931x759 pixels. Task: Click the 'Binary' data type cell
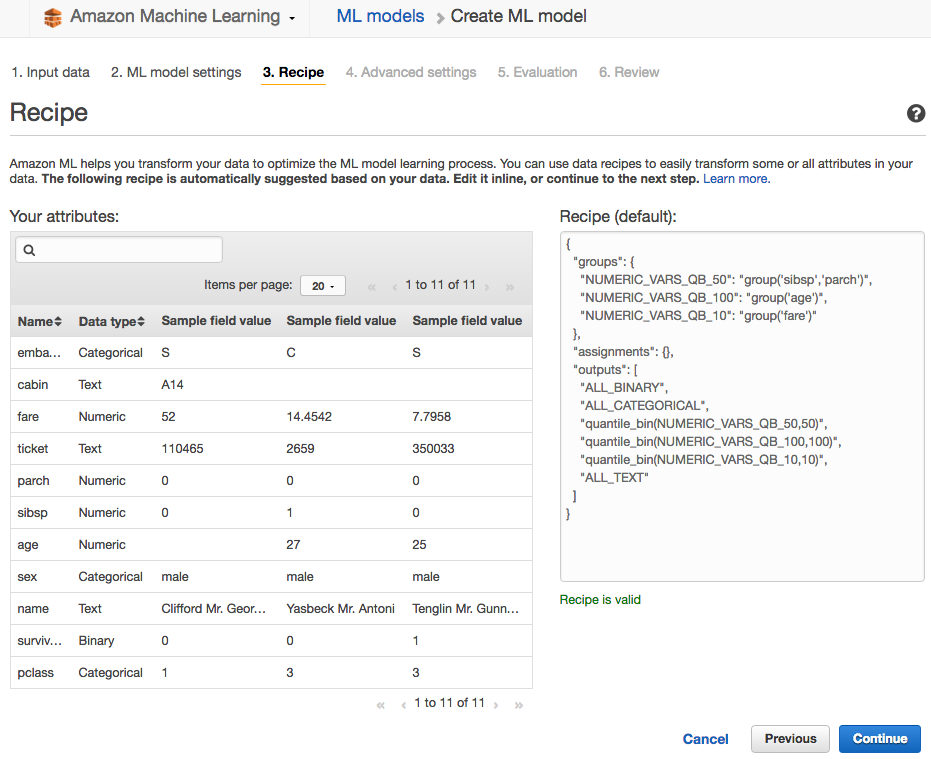96,641
